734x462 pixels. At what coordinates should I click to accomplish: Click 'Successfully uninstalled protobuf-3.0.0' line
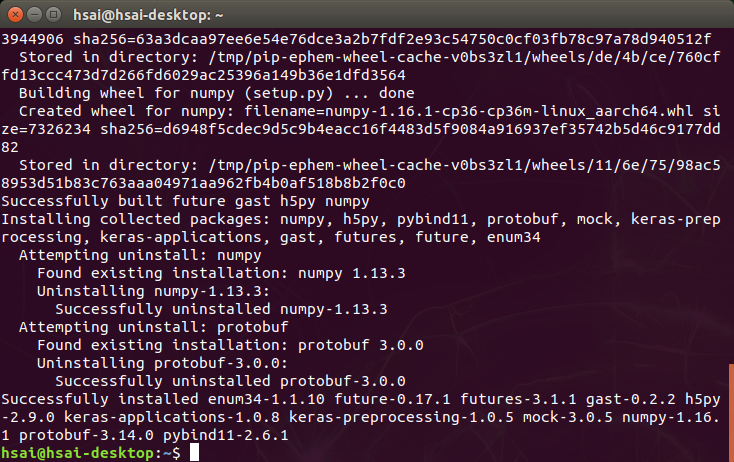click(230, 381)
